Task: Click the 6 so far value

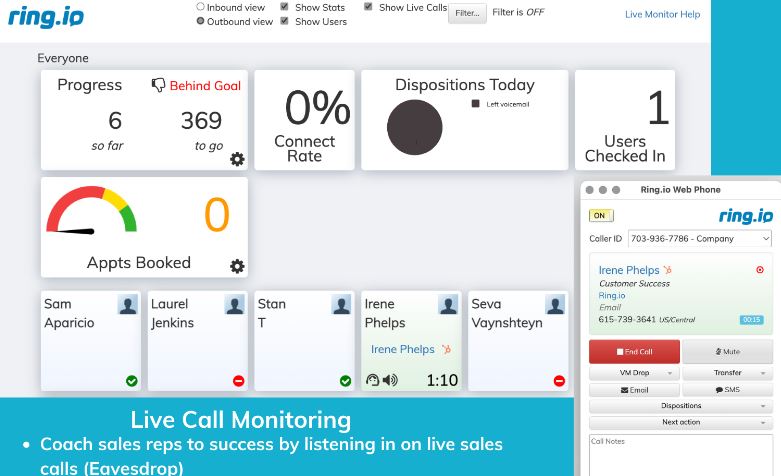Action: (115, 120)
